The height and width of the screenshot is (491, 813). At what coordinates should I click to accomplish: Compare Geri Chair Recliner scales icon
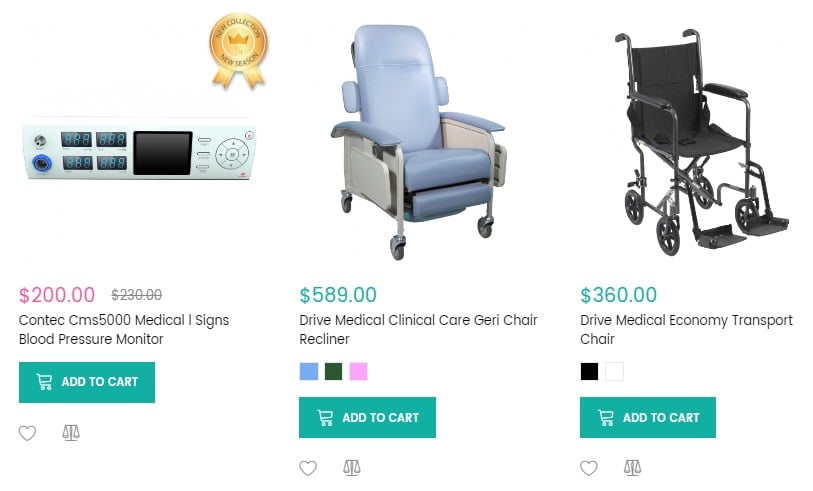click(x=352, y=468)
